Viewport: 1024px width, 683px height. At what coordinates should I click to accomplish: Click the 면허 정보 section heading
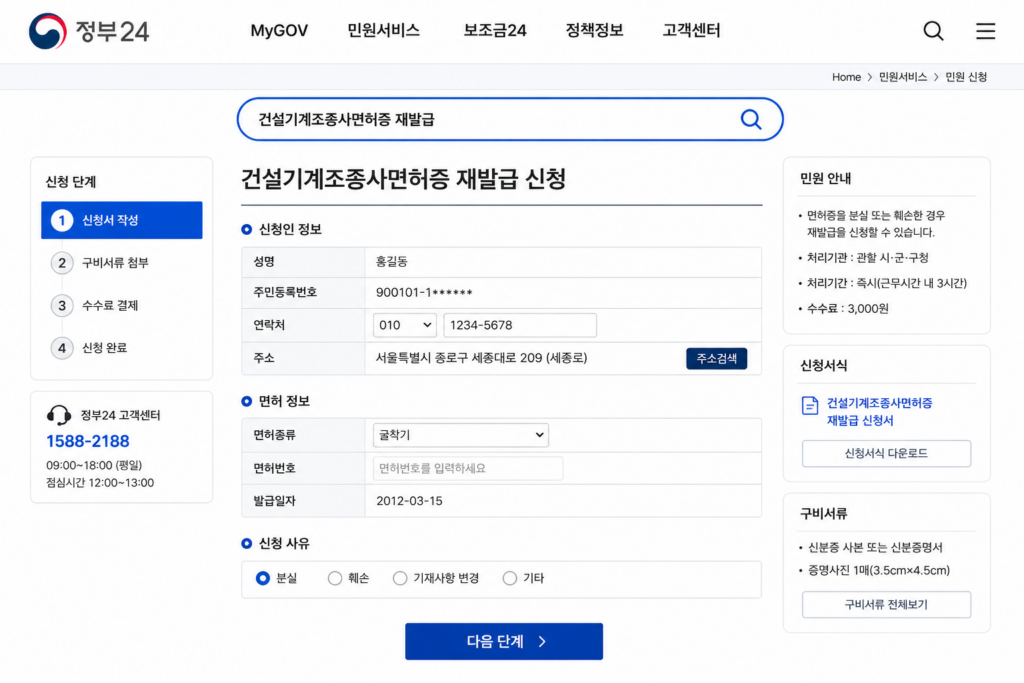coord(284,401)
